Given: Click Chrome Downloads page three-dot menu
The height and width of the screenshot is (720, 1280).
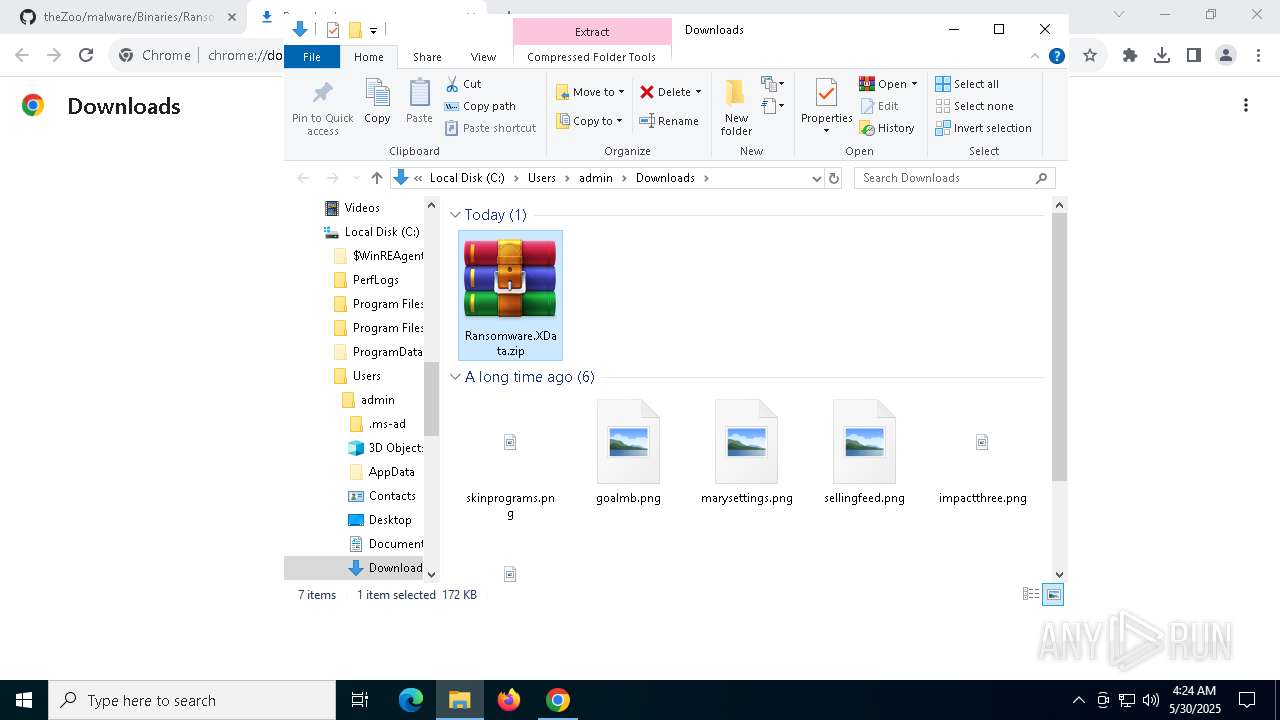Looking at the screenshot, I should pos(1246,105).
